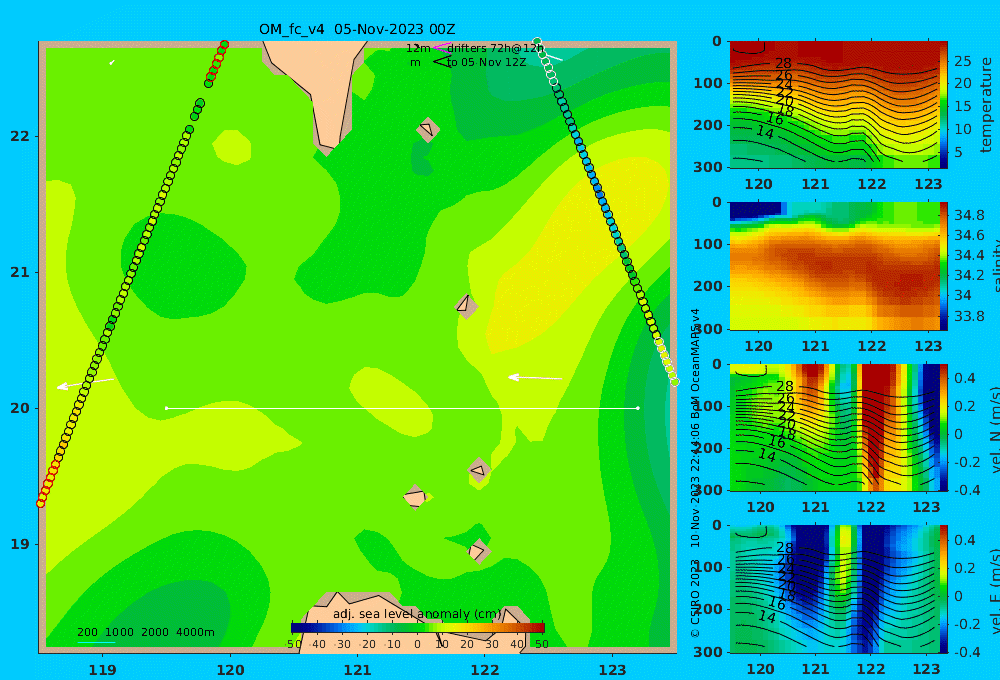Viewport: 1000px width, 680px height.
Task: Click the 'adj. sea level anomaly (cm)' label
Action: [x=417, y=614]
